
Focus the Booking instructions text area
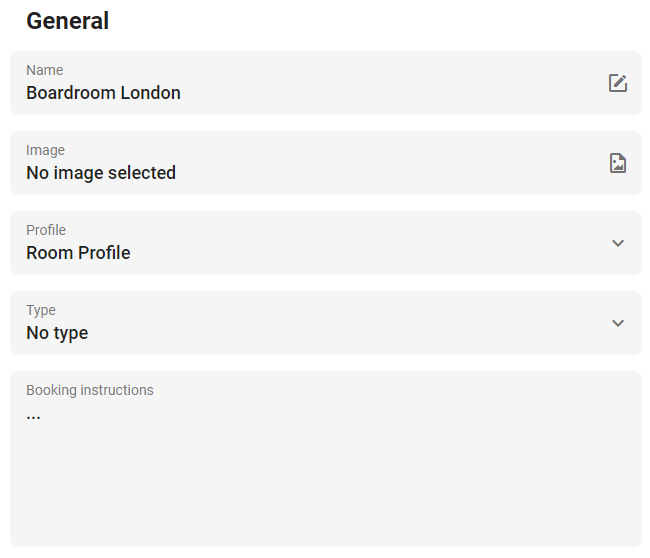(326, 459)
